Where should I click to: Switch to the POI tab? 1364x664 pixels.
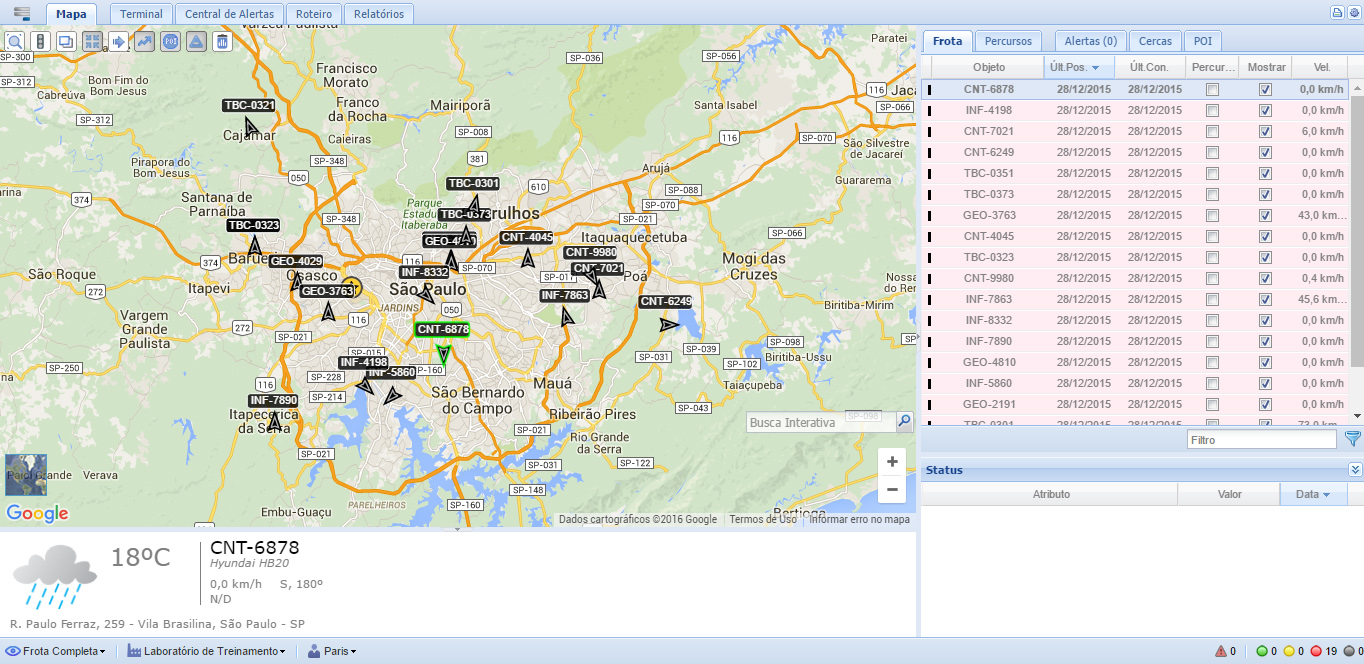point(1203,41)
